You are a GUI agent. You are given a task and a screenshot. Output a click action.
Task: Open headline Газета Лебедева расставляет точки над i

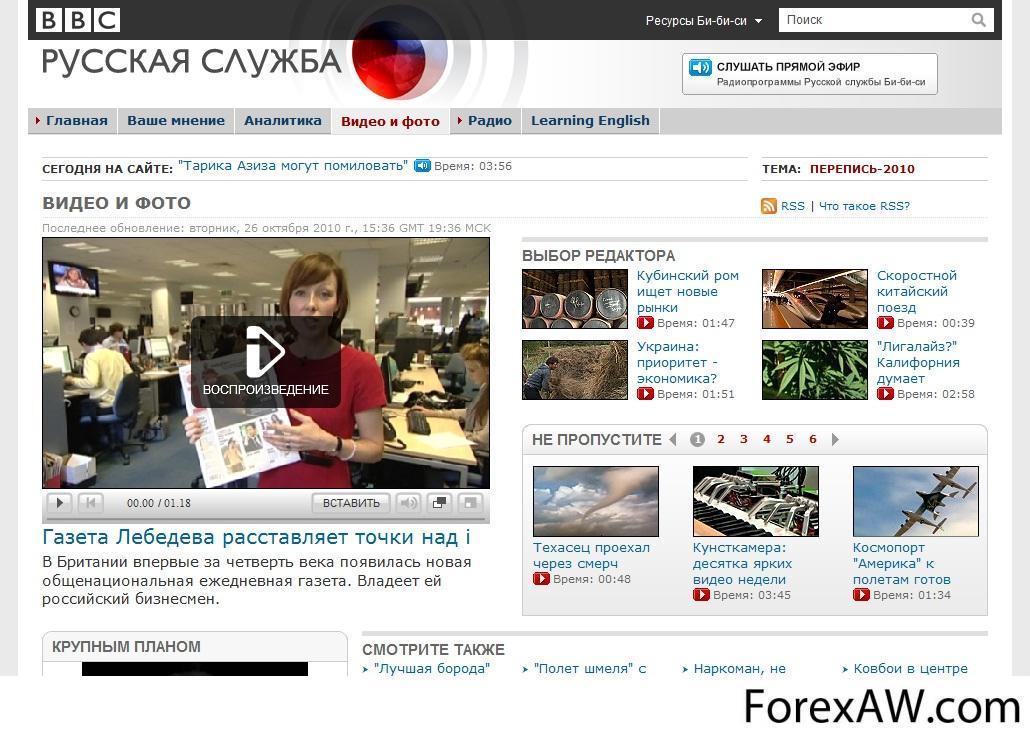coord(256,537)
